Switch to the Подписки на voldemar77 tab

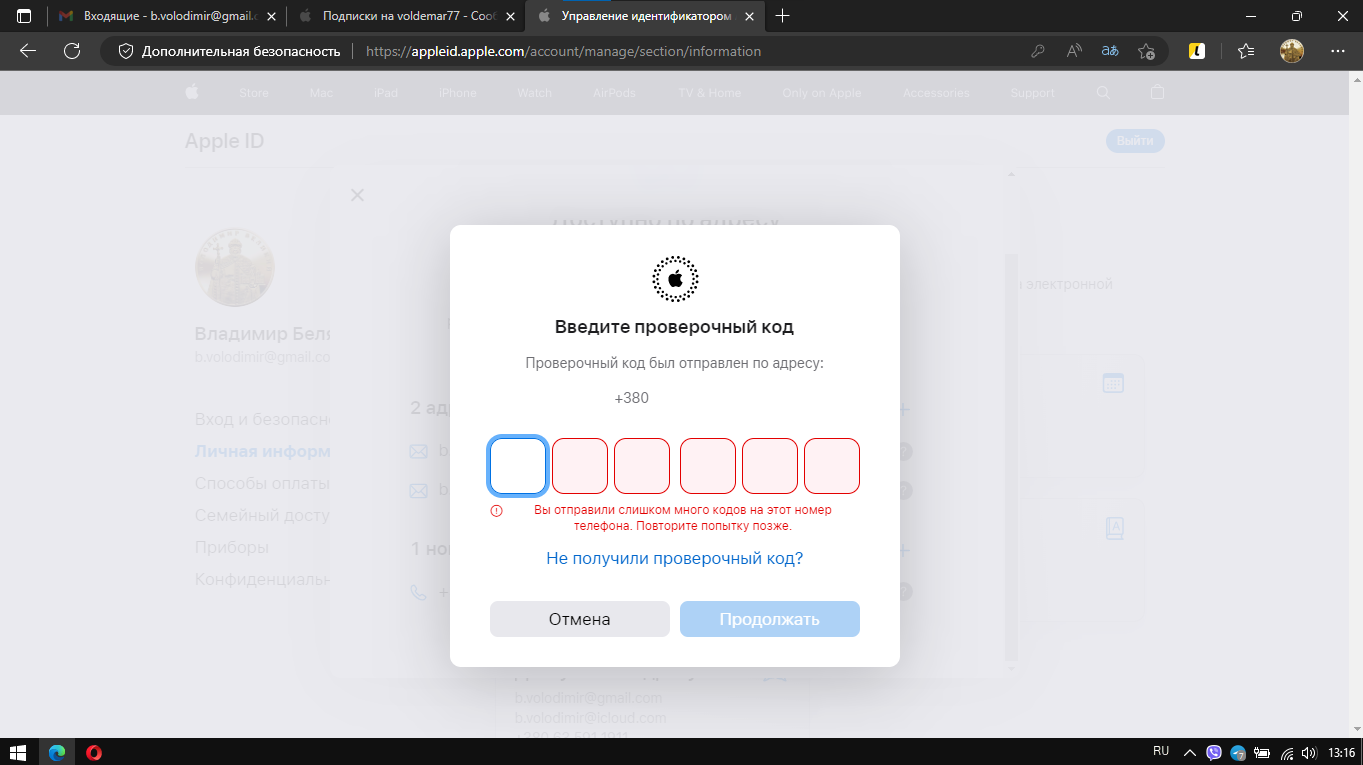click(406, 16)
